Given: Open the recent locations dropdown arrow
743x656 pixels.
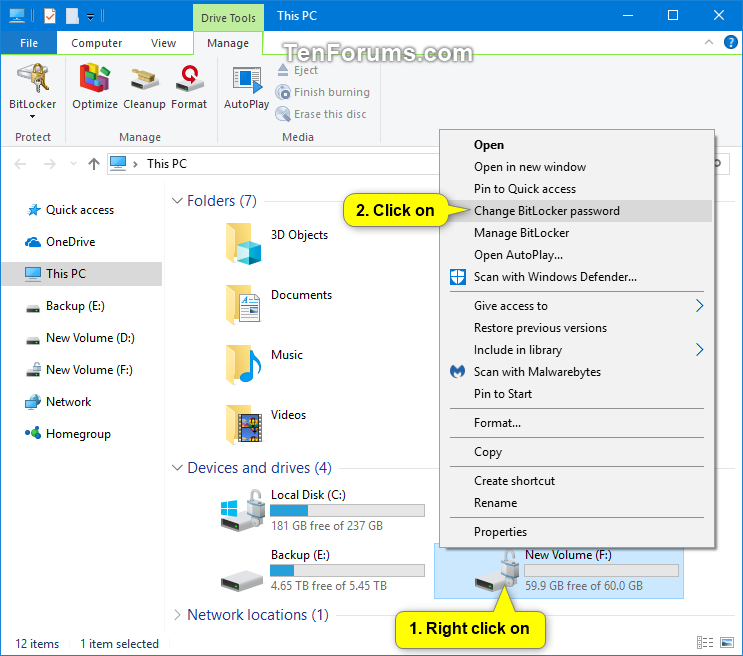Looking at the screenshot, I should (x=73, y=164).
